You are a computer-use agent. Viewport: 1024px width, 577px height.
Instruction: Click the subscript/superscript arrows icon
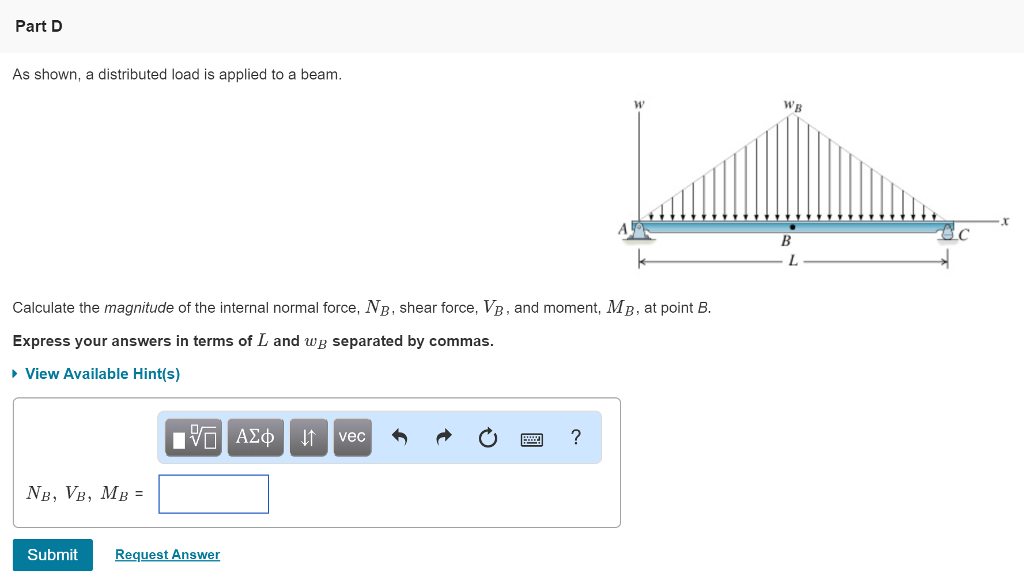click(x=308, y=437)
